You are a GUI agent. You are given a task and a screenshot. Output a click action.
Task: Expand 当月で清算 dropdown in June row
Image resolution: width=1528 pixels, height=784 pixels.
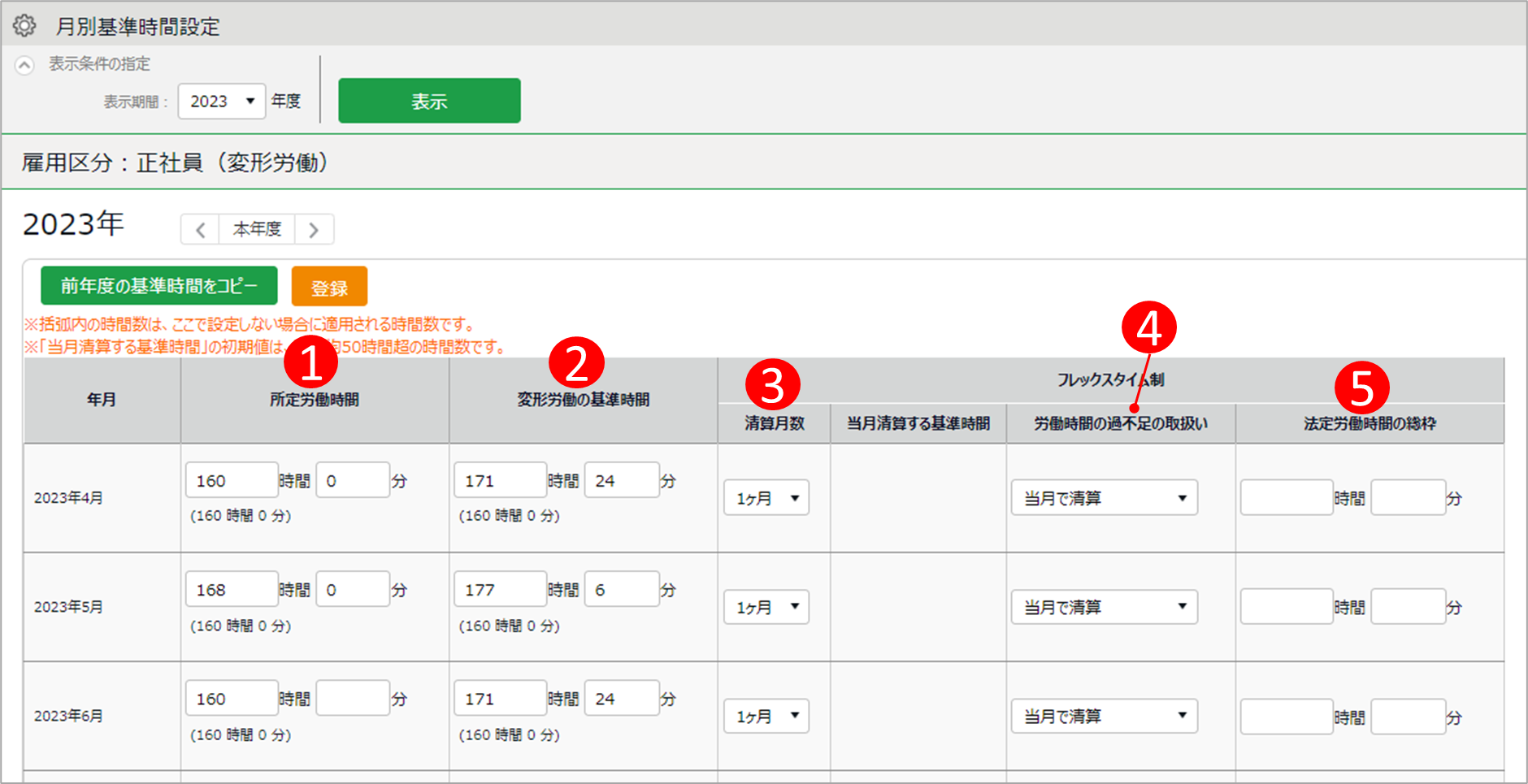1104,716
